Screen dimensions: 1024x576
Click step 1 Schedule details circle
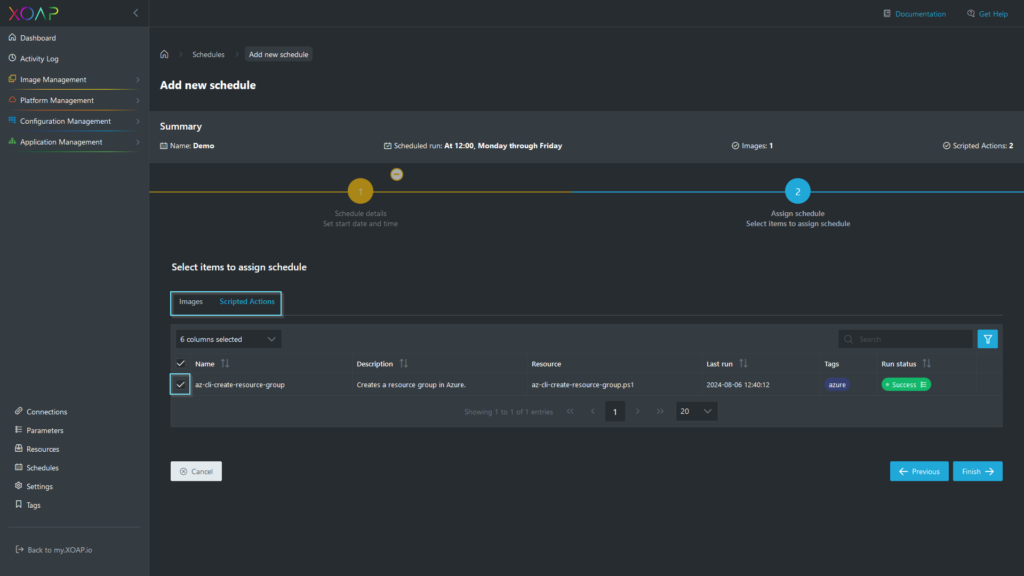(360, 191)
